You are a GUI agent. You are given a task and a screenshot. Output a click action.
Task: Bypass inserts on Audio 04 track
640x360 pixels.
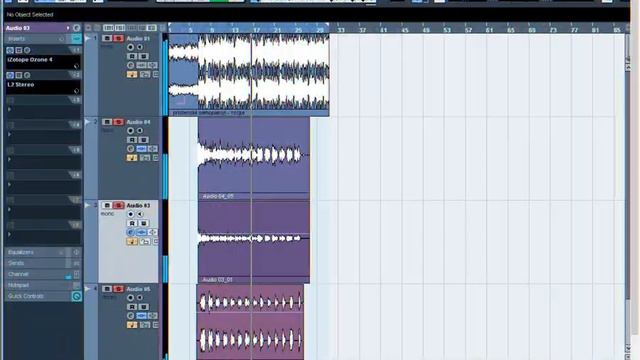click(141, 149)
